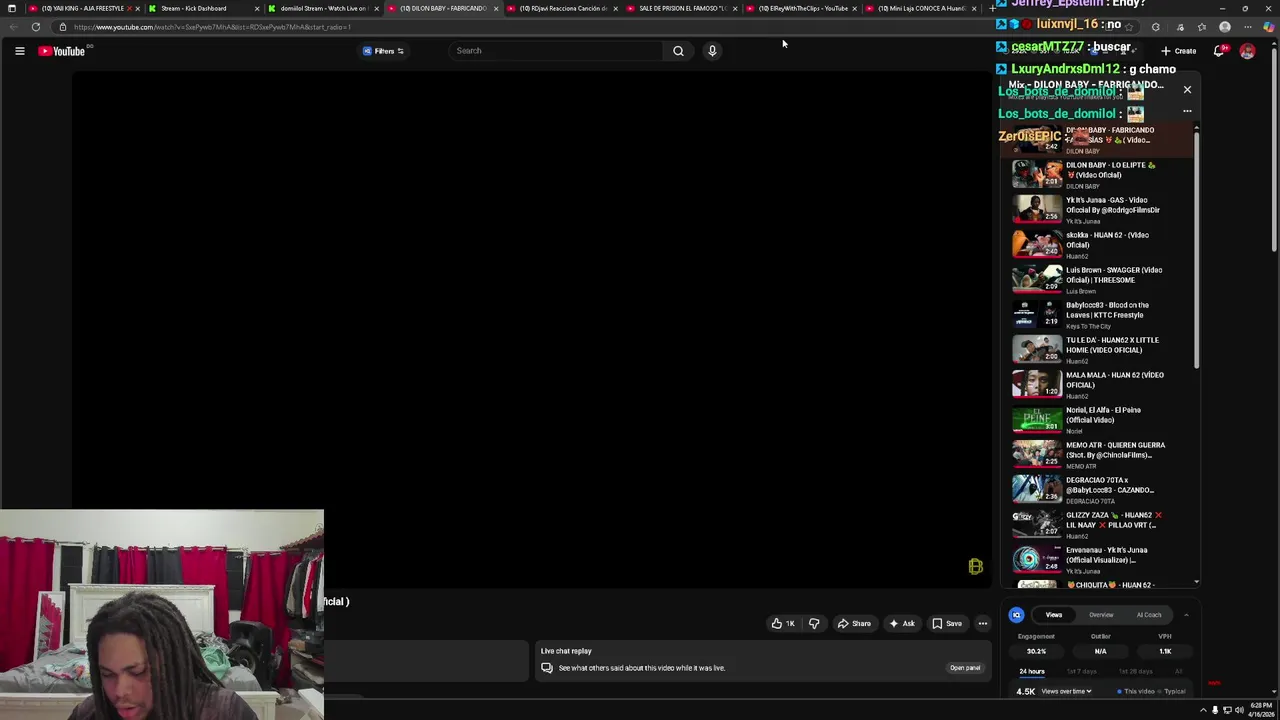Like the video with thumbs-up
This screenshot has width=1280, height=720.
tap(783, 624)
